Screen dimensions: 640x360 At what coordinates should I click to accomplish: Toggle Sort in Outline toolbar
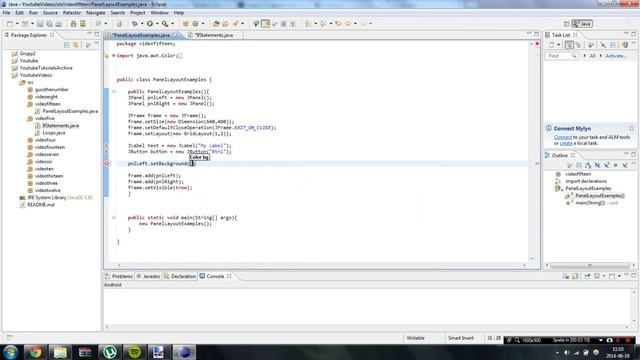(x=588, y=165)
